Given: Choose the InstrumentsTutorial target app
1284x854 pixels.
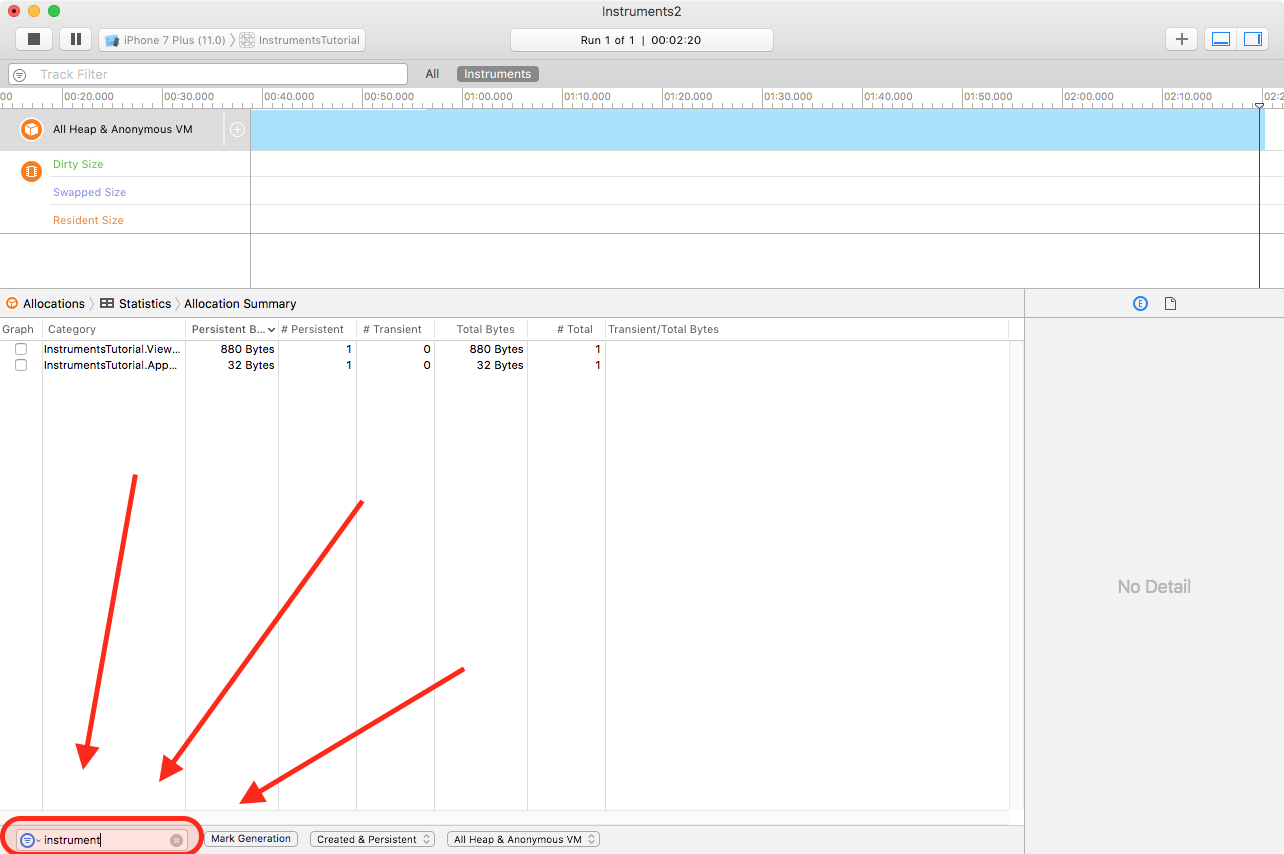Looking at the screenshot, I should tap(300, 40).
